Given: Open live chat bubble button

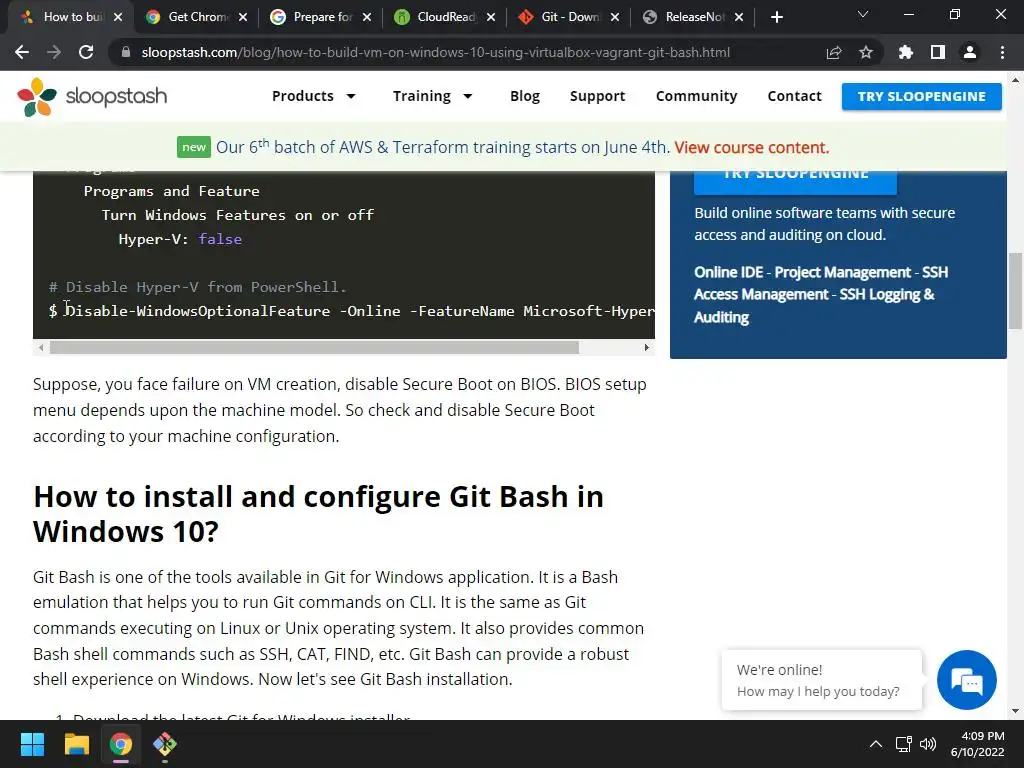Looking at the screenshot, I should click(967, 680).
